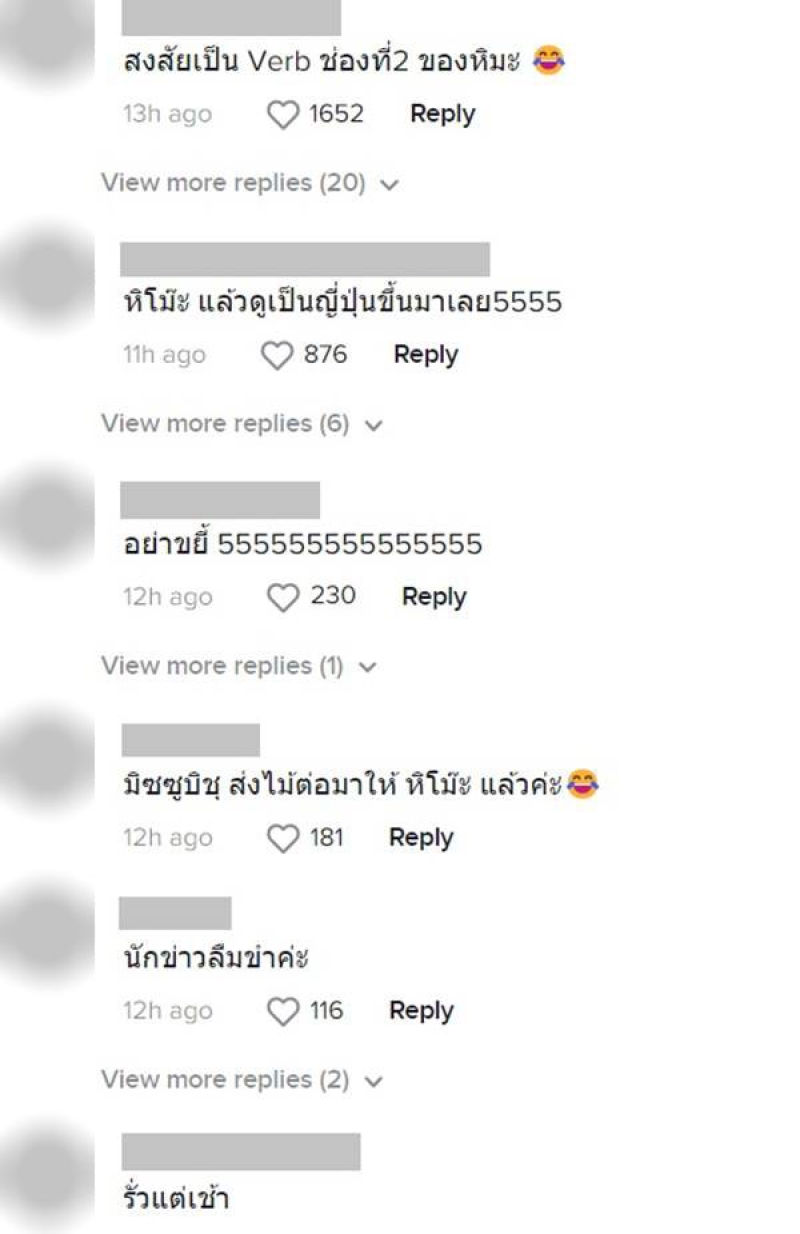Tap the heart beside 181 likes
Screen dimensions: 800x1234
[284, 839]
